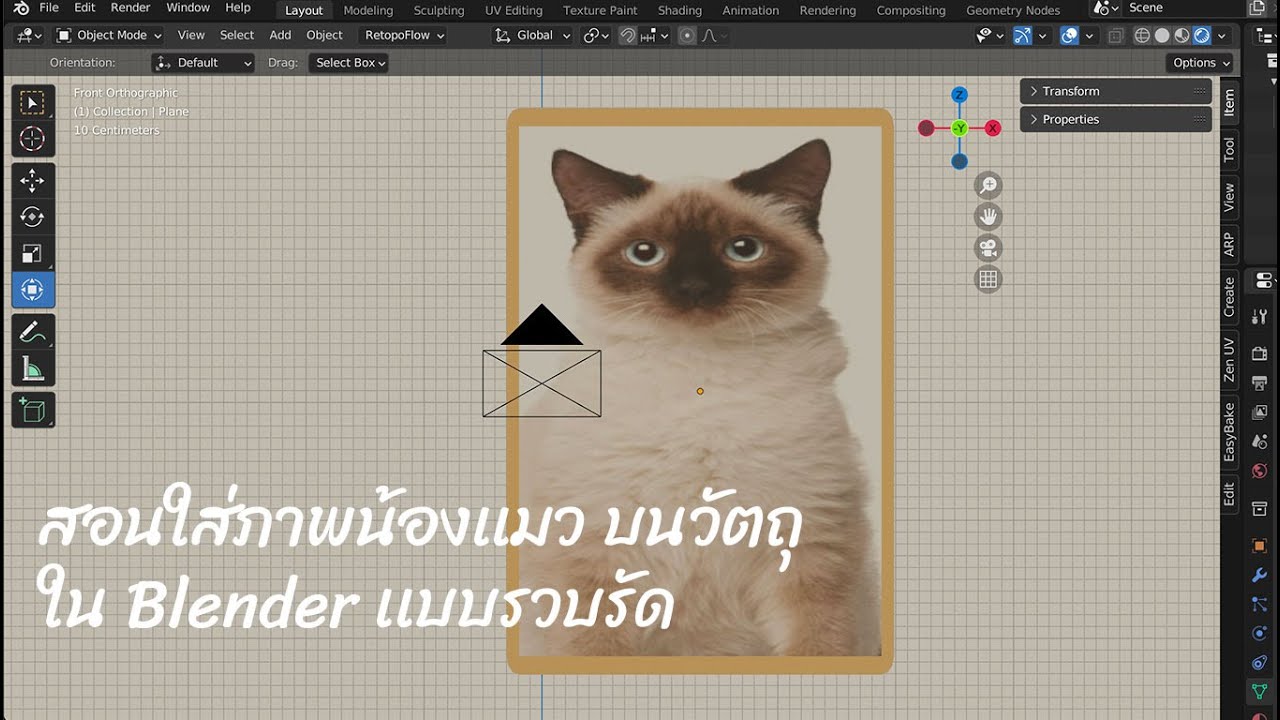Click the Blender logo menu

point(21,8)
